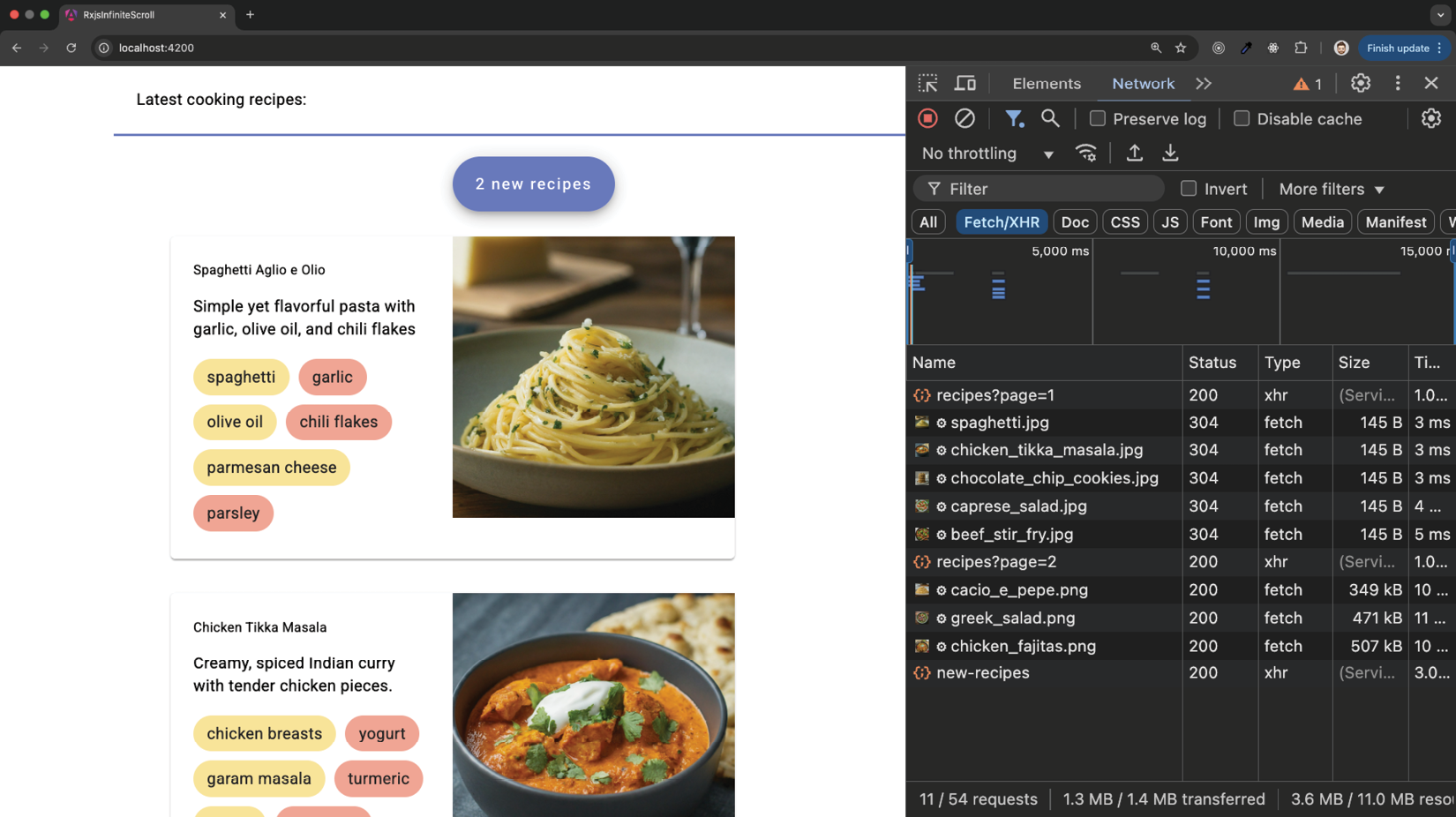Switch to the Network tab
Image resolution: width=1456 pixels, height=817 pixels.
[1143, 83]
